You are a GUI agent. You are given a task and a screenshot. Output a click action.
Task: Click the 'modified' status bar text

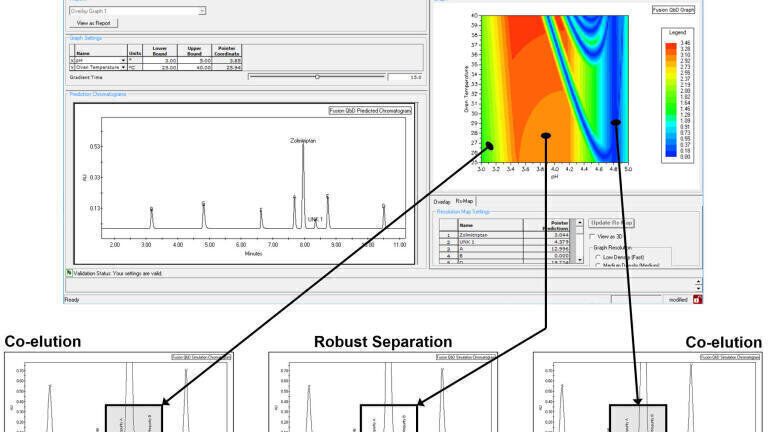tap(678, 300)
